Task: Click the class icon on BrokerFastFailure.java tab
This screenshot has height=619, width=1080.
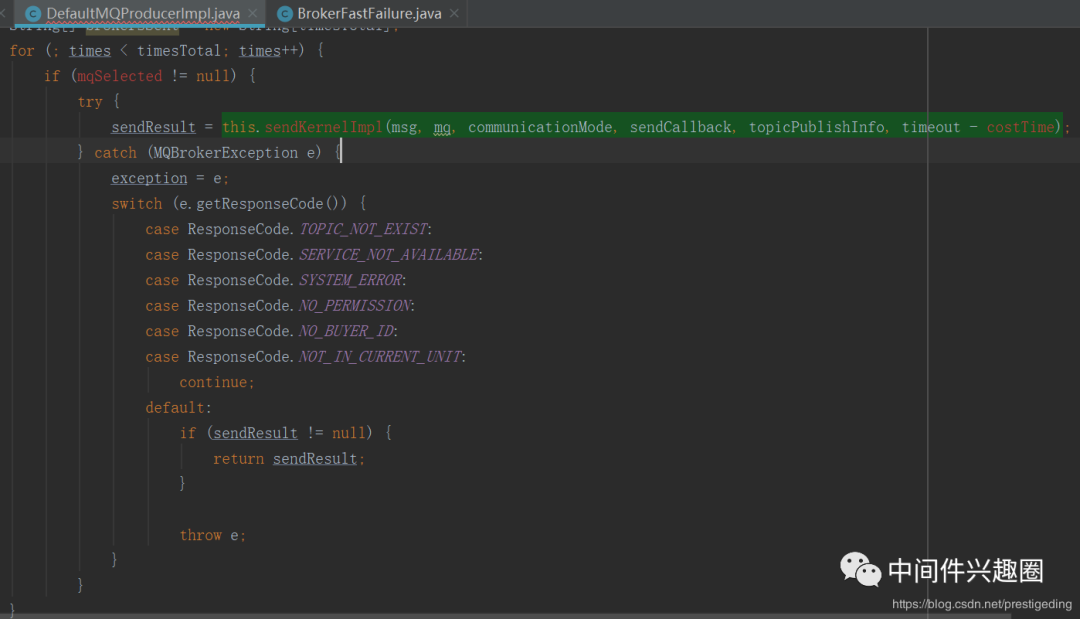Action: [x=284, y=13]
